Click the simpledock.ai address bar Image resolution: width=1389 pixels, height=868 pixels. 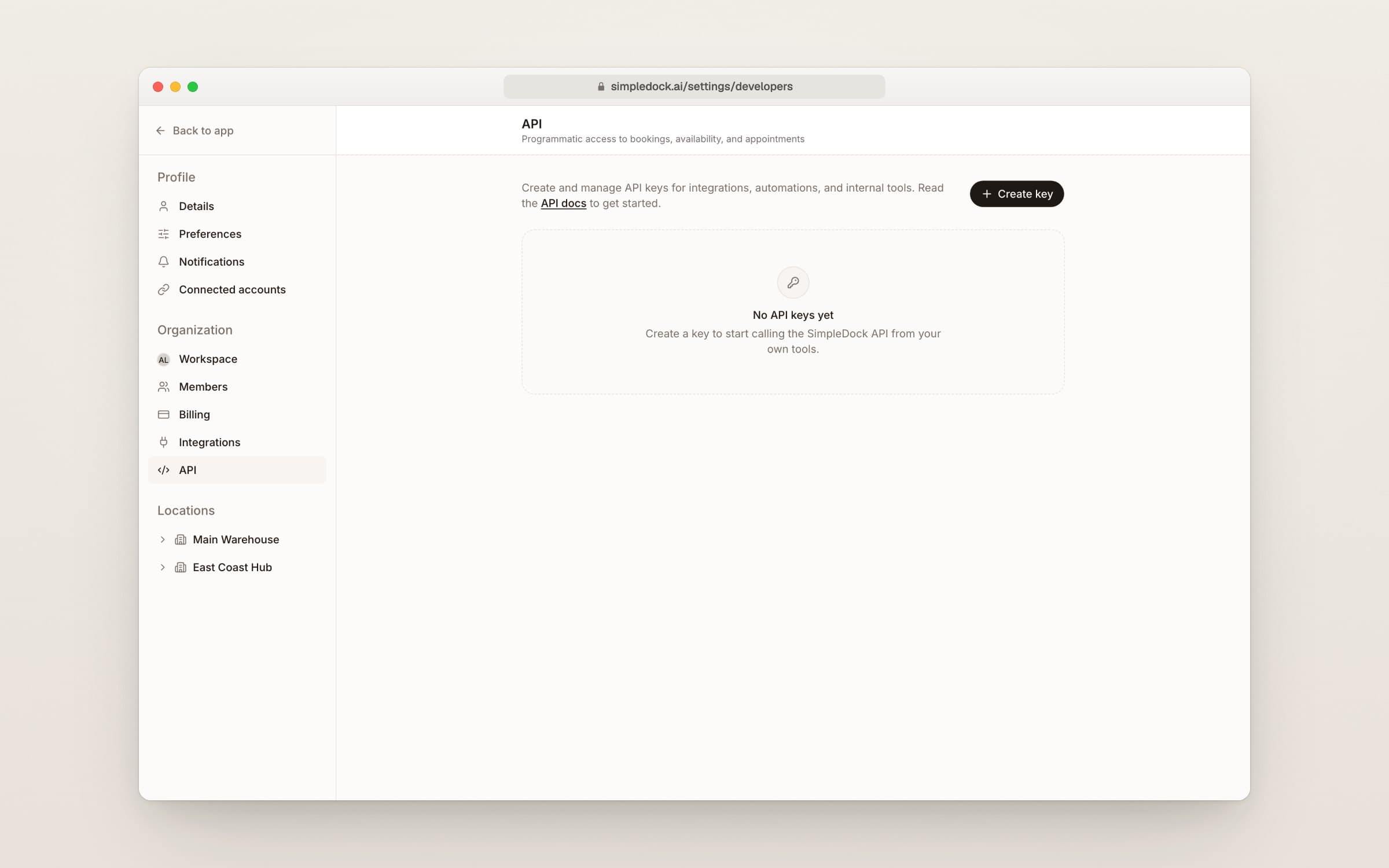click(x=694, y=86)
